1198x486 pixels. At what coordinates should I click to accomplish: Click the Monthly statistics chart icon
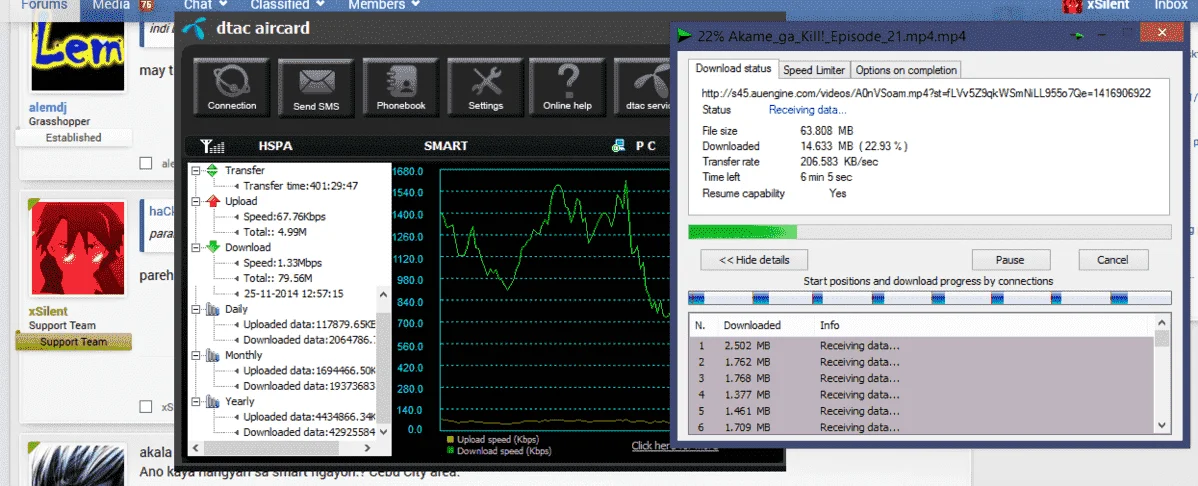tap(212, 355)
